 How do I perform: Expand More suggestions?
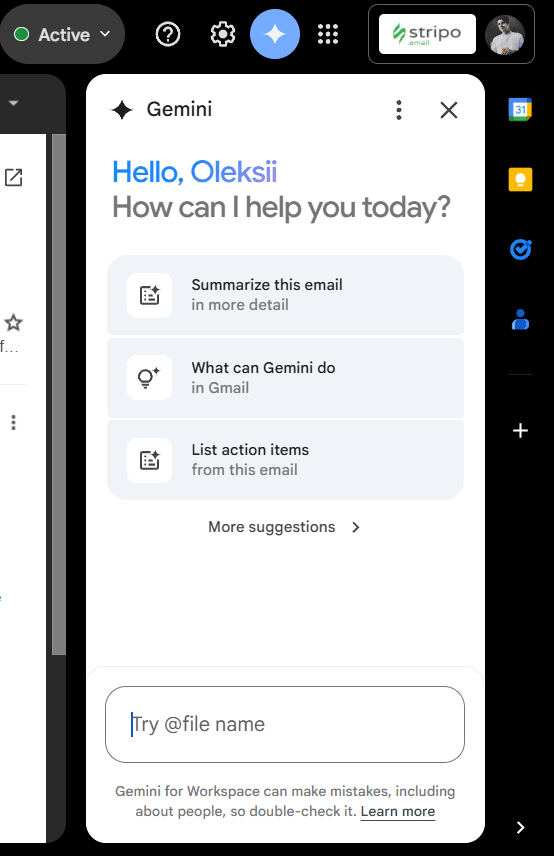(x=284, y=527)
